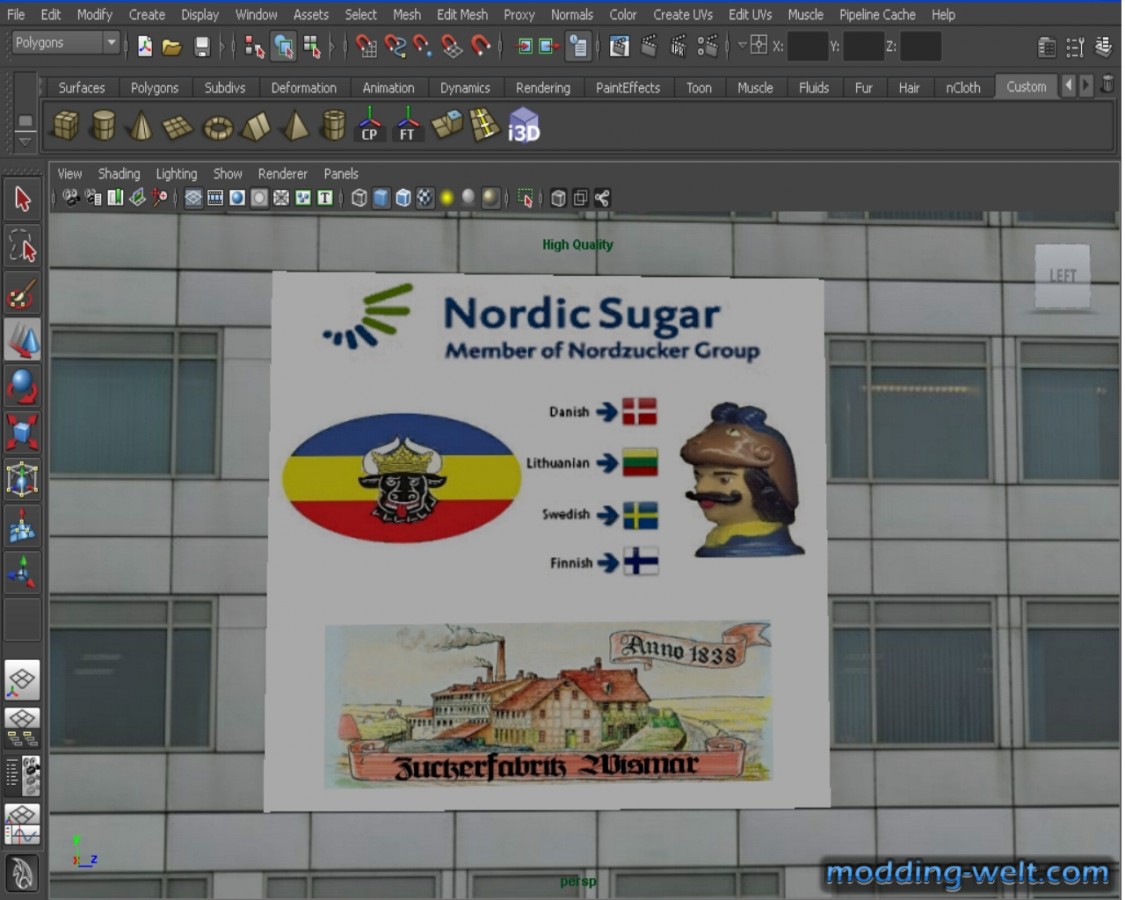Toggle wireframe on shaded display
The image size is (1125, 900).
(403, 198)
